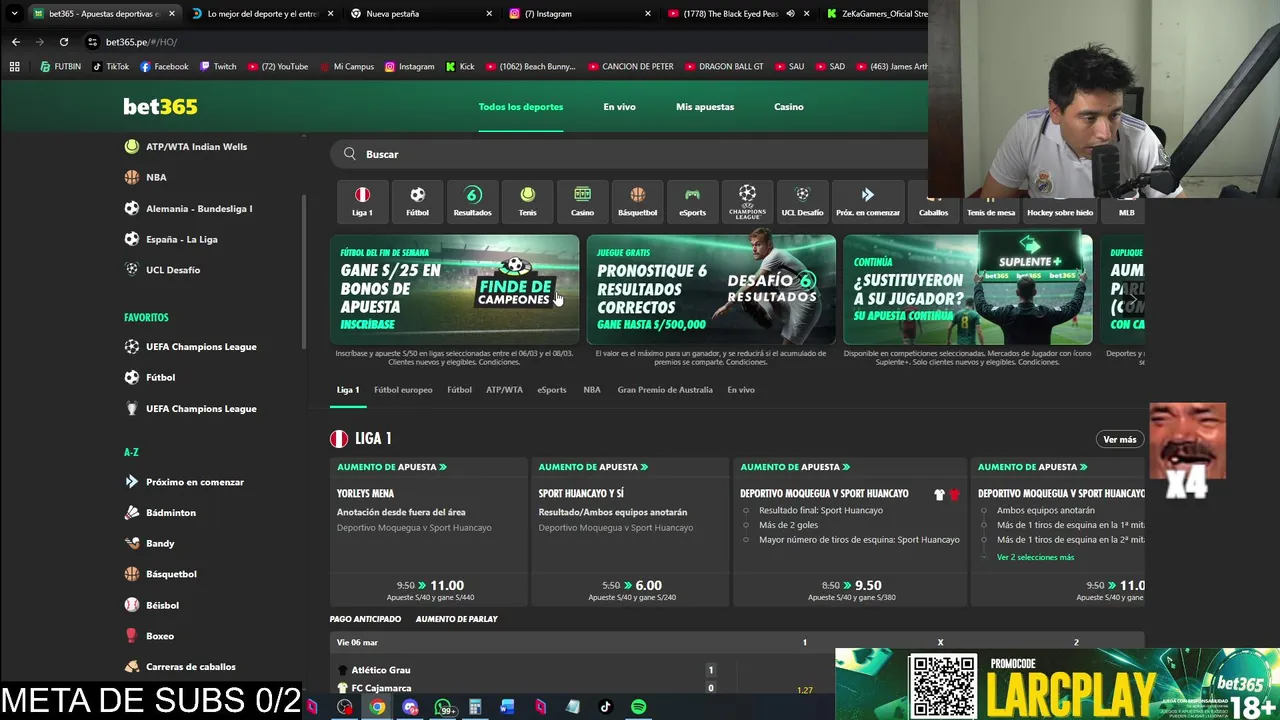Open the Básquetbol quick sport icon
The height and width of the screenshot is (720, 1280).
point(637,201)
